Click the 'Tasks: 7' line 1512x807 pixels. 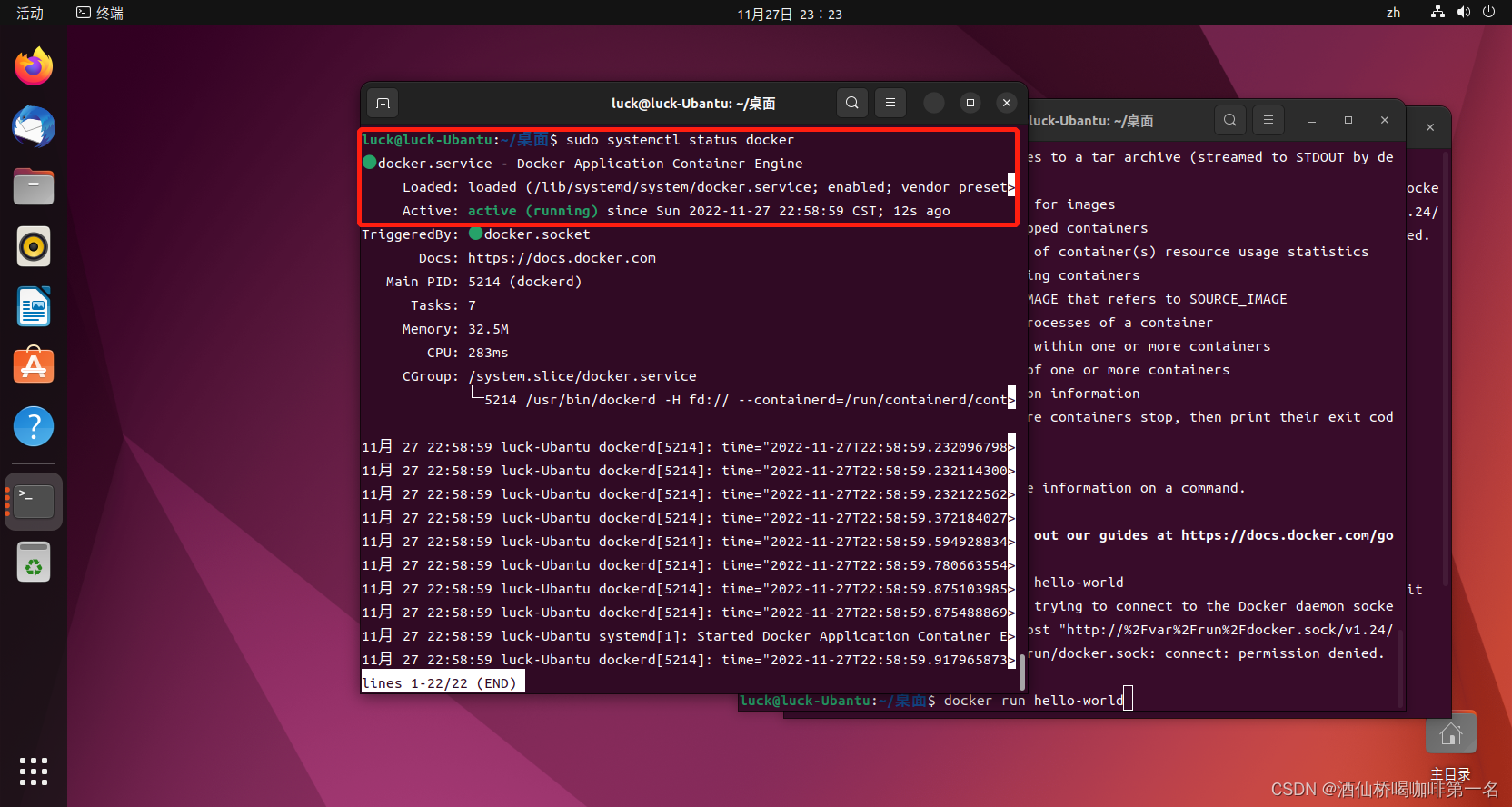[x=443, y=305]
